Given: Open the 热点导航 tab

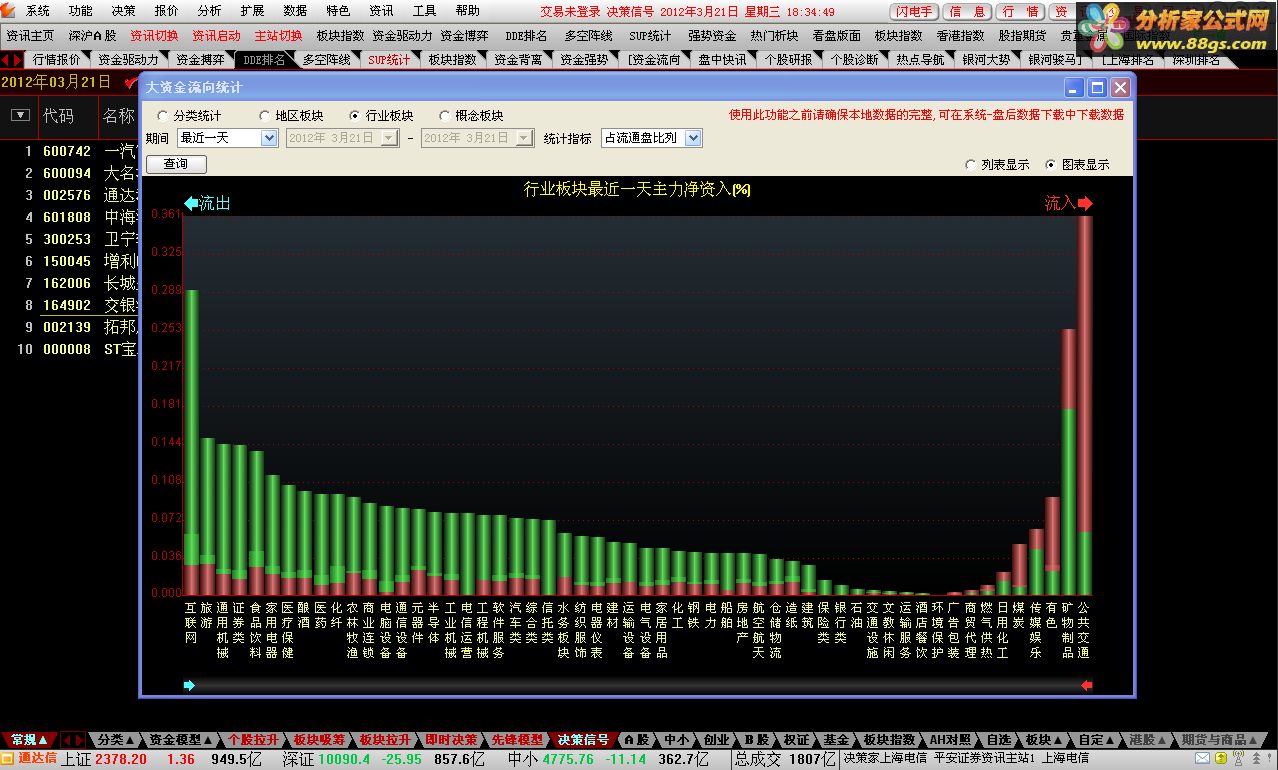Looking at the screenshot, I should tap(920, 60).
